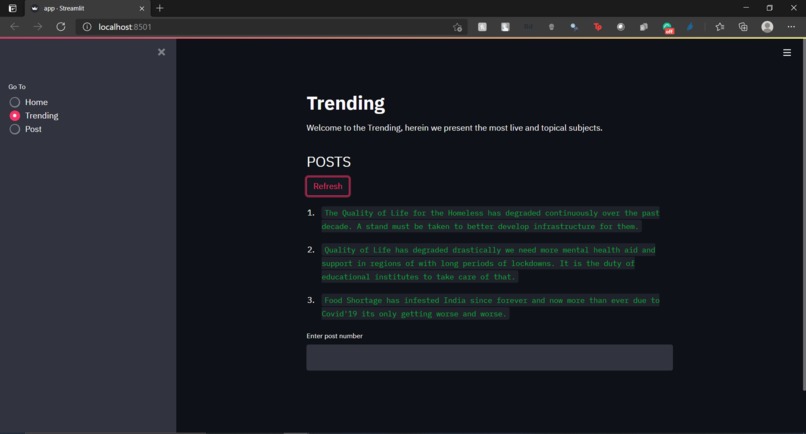The image size is (806, 434).
Task: Click the browser back arrow
Action: click(x=14, y=27)
